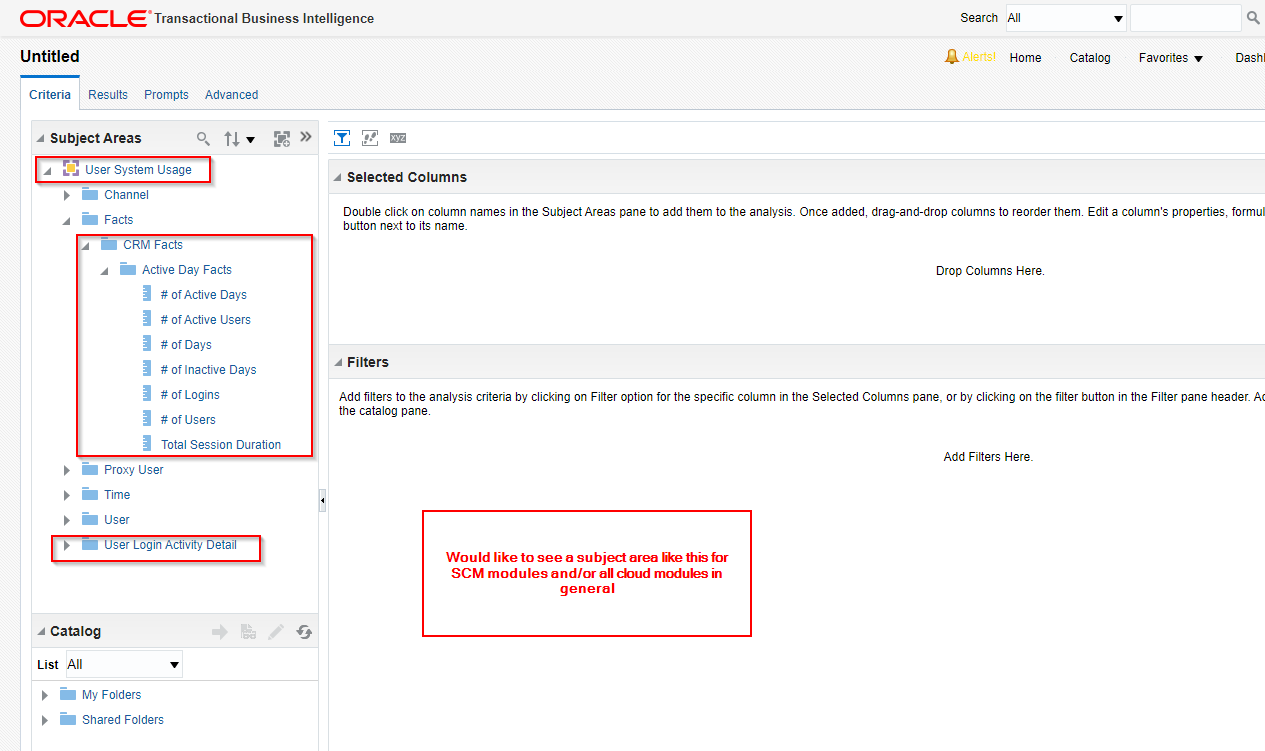The image size is (1265, 751).
Task: Click the pane splitter collapse arrow
Action: pos(322,500)
